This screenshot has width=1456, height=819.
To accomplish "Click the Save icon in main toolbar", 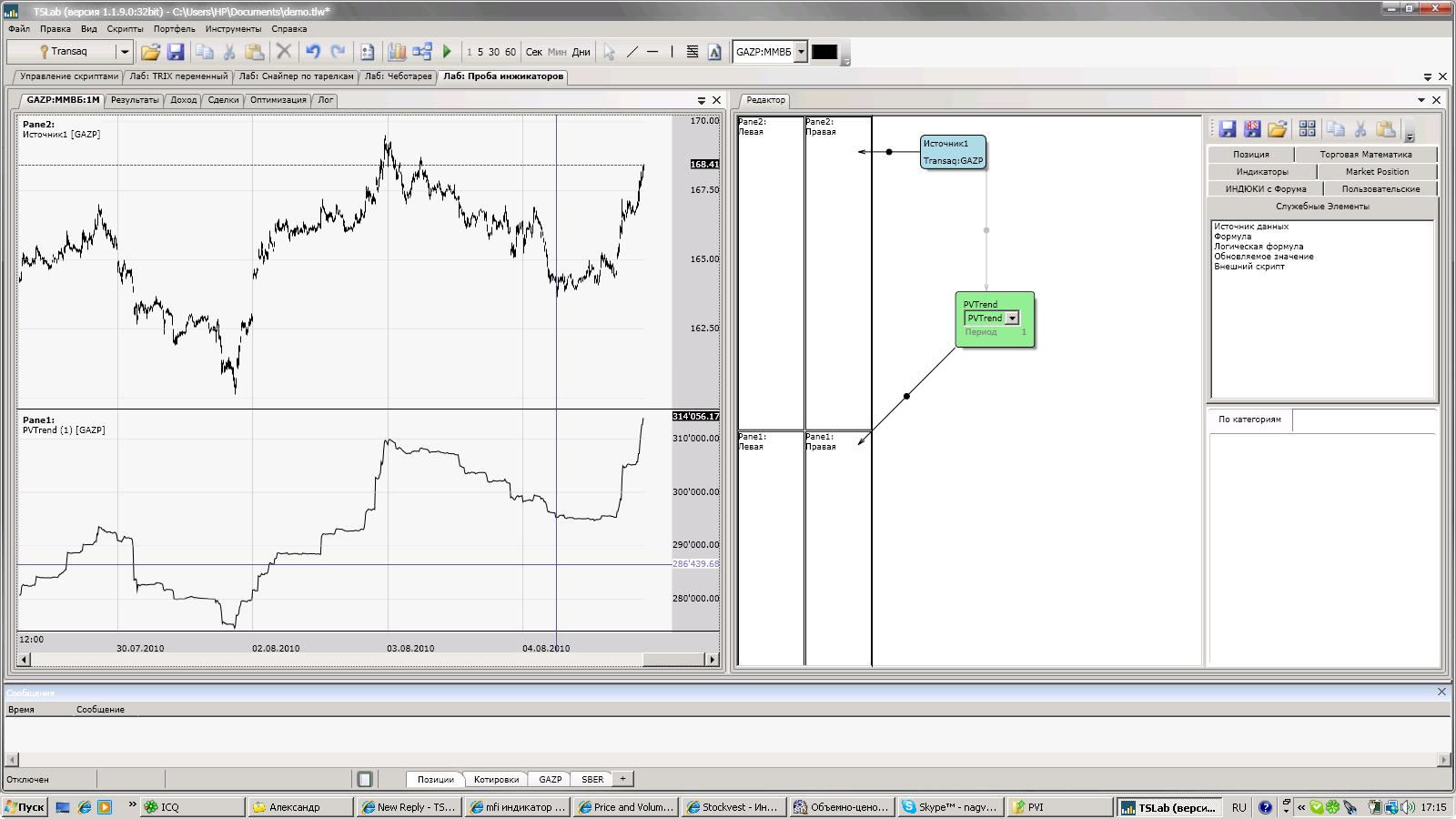I will tap(176, 52).
